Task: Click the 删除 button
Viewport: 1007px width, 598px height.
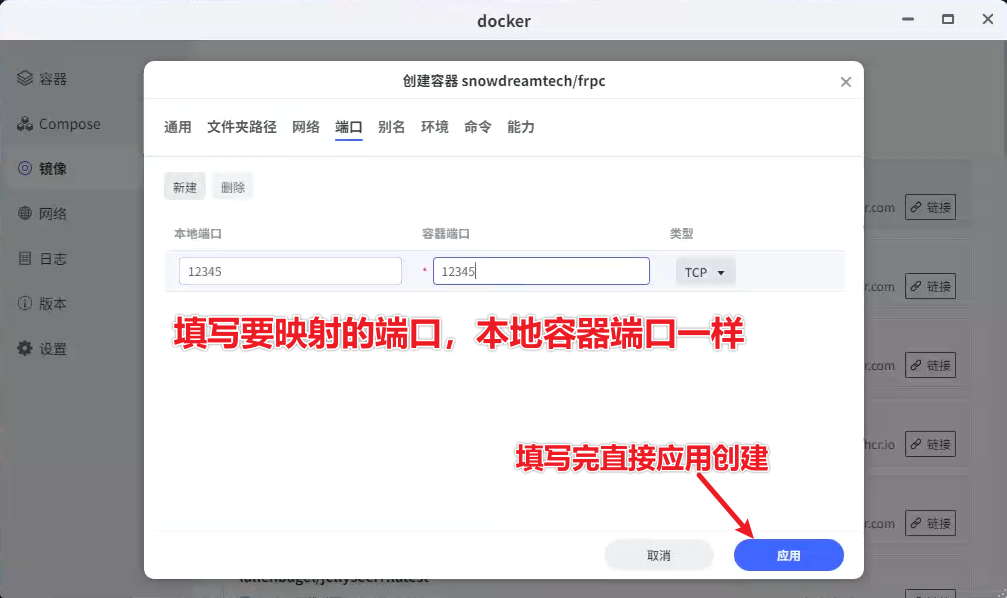Action: tap(232, 187)
